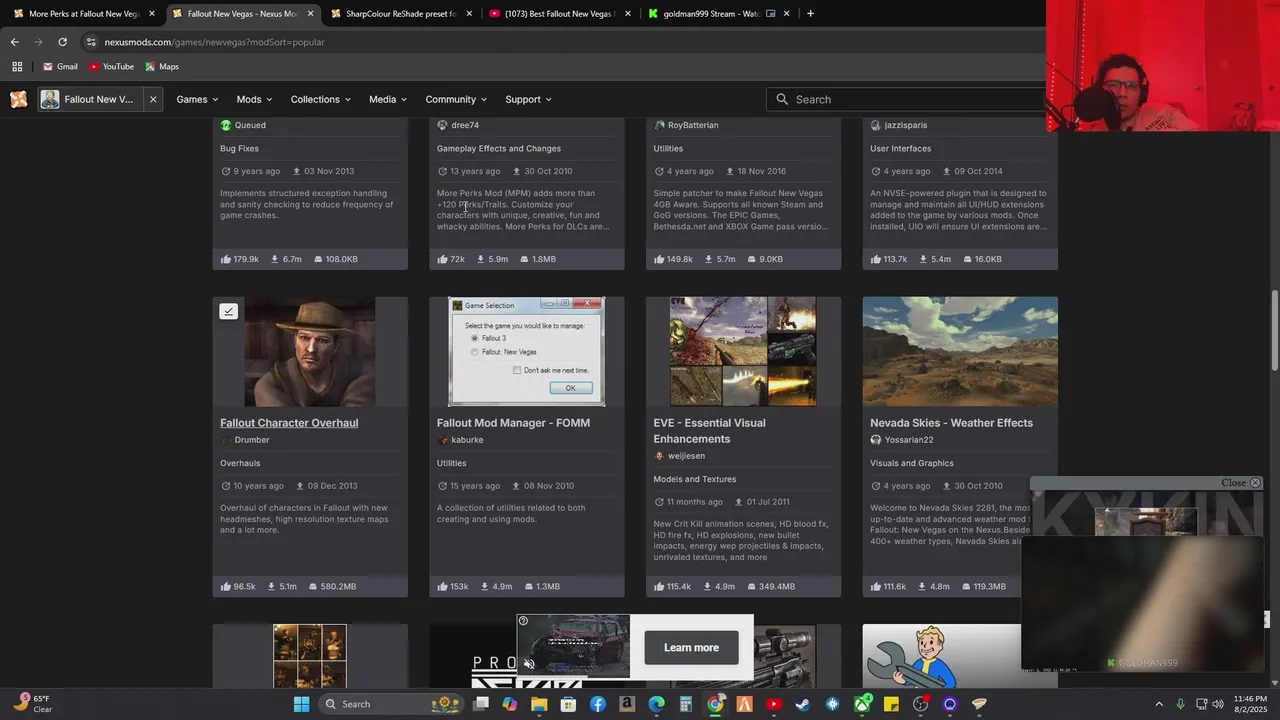Toggle the checkmark on Fallout Character Overhaul card
1280x720 pixels.
(x=228, y=311)
